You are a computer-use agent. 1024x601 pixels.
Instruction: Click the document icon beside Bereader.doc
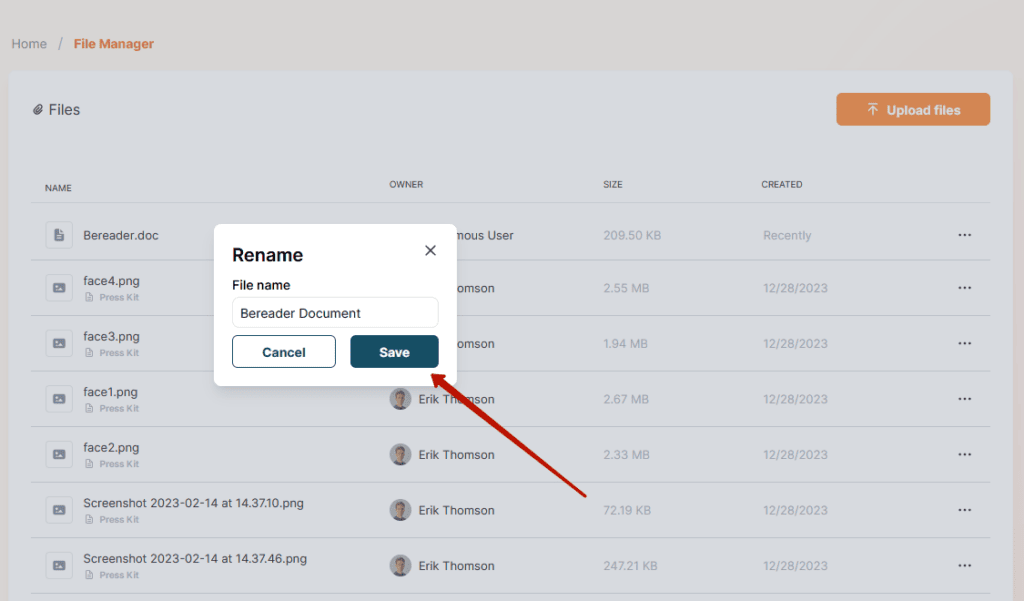click(x=59, y=235)
